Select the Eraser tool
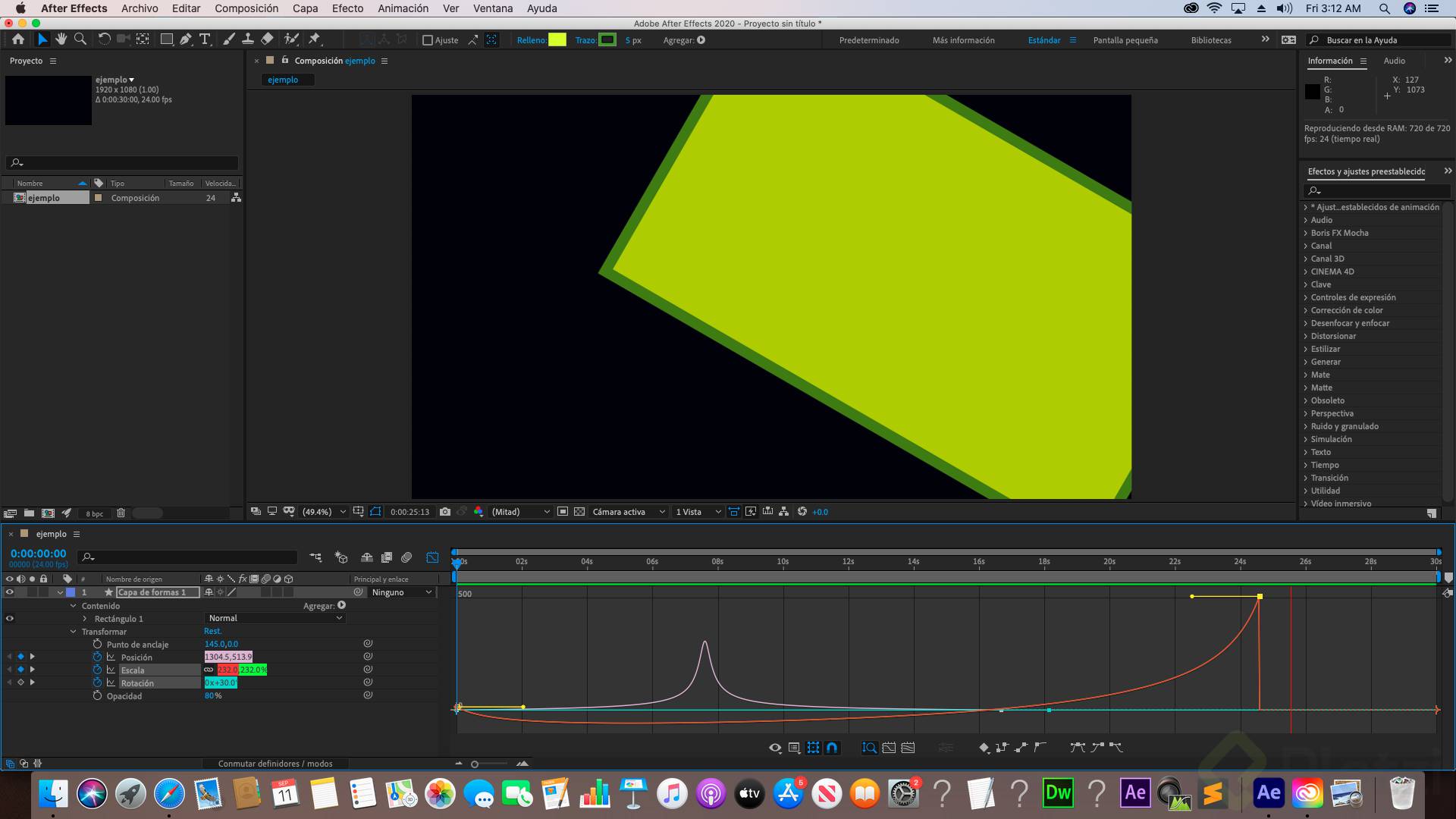Image resolution: width=1456 pixels, height=819 pixels. [x=266, y=39]
